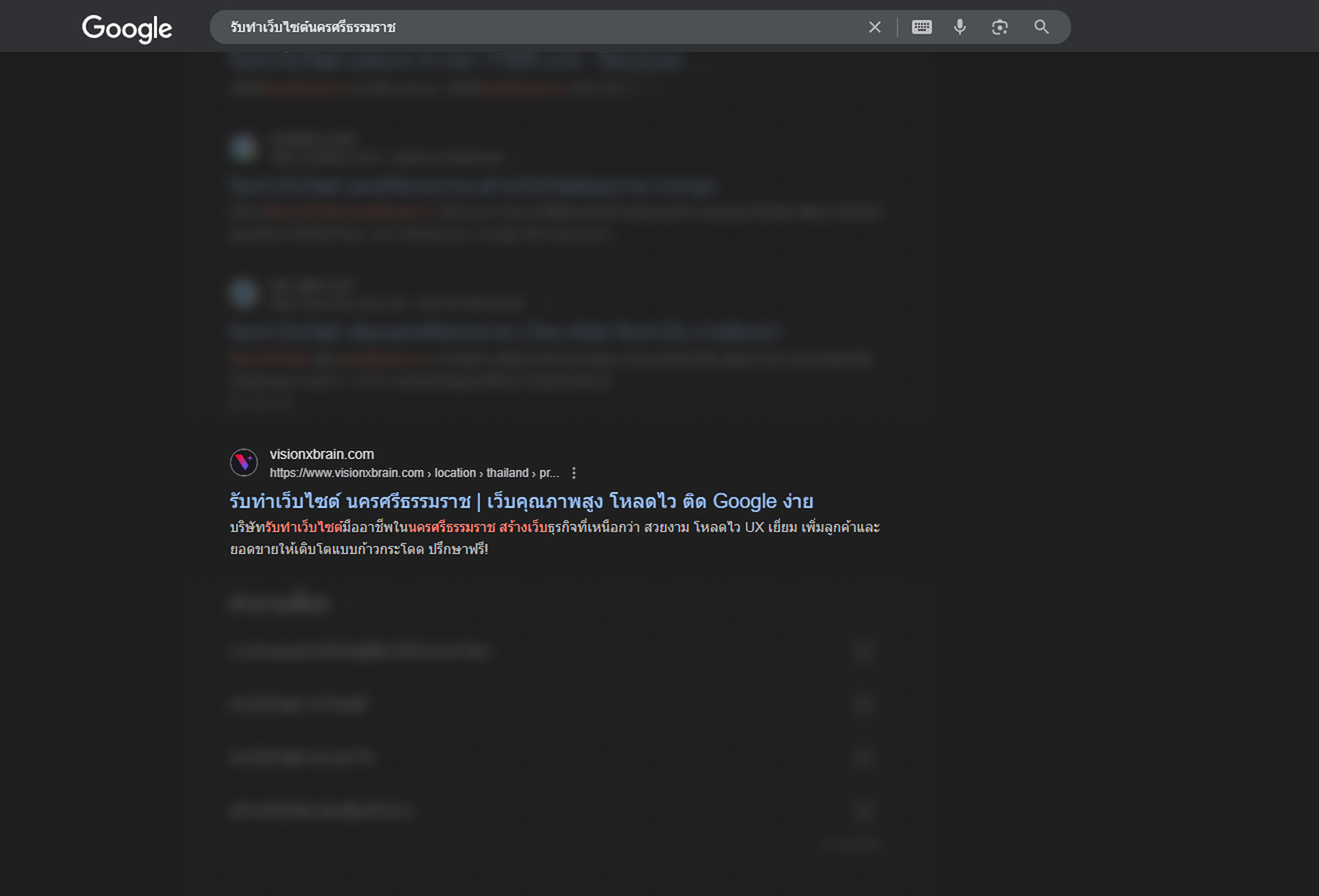
Task: Start voice search with the microphone
Action: [959, 26]
